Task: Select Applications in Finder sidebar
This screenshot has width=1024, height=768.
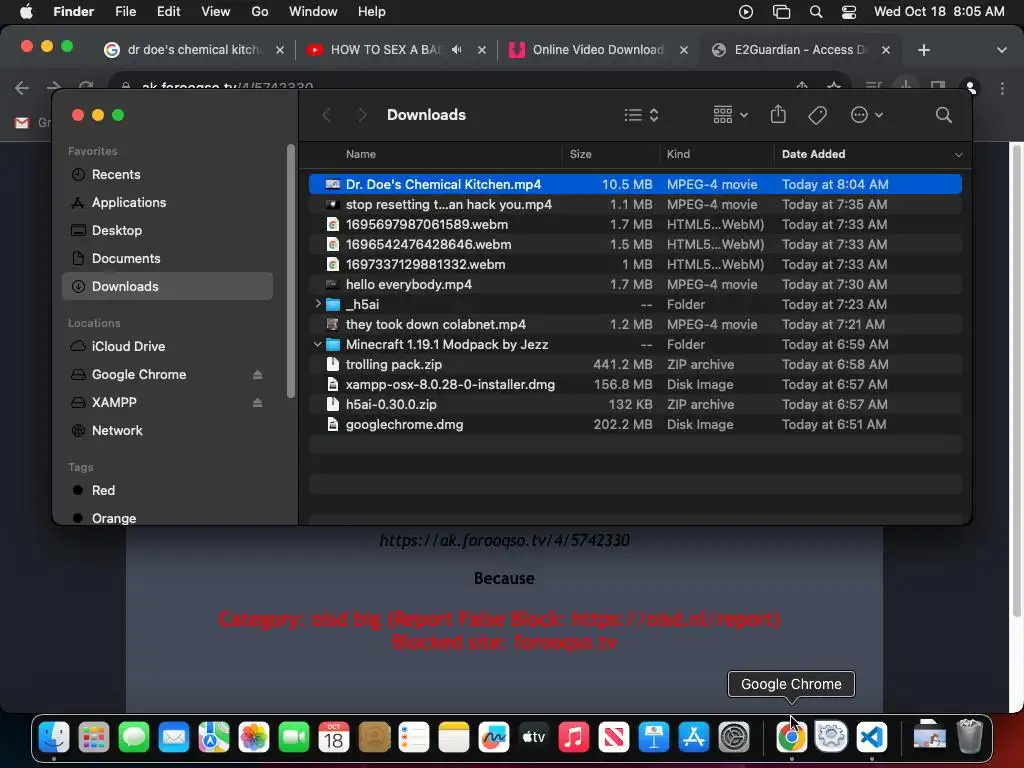Action: [x=167, y=202]
